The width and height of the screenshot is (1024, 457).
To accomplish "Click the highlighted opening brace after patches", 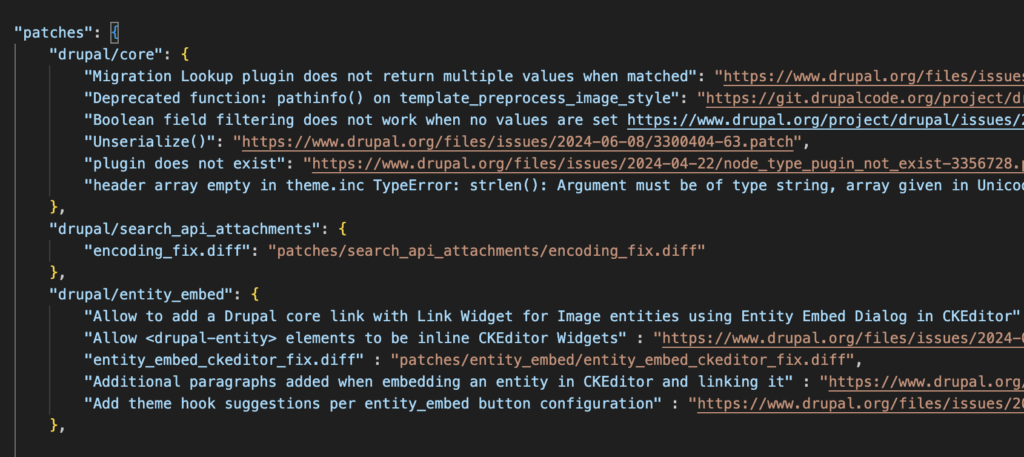I will tap(115, 33).
